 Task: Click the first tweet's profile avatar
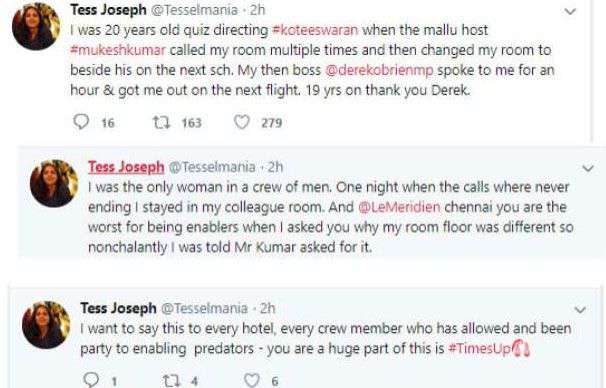pyautogui.click(x=36, y=26)
